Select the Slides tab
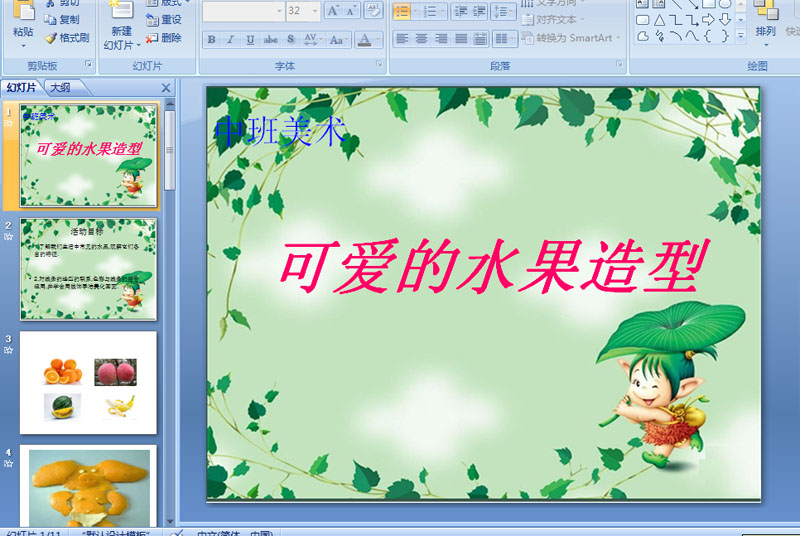 point(21,88)
